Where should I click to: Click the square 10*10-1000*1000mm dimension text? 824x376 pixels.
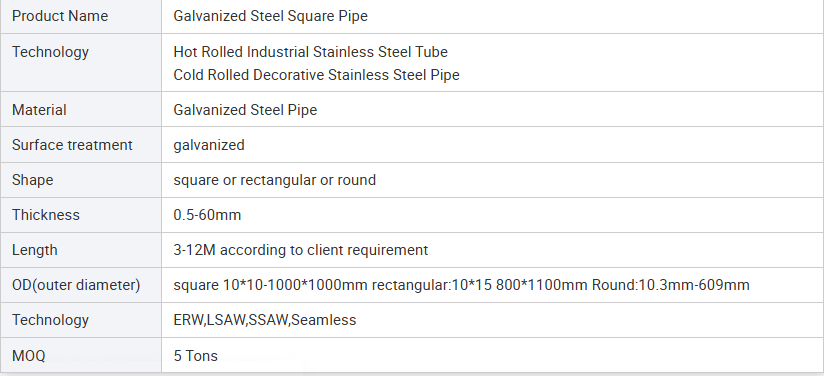[271, 285]
